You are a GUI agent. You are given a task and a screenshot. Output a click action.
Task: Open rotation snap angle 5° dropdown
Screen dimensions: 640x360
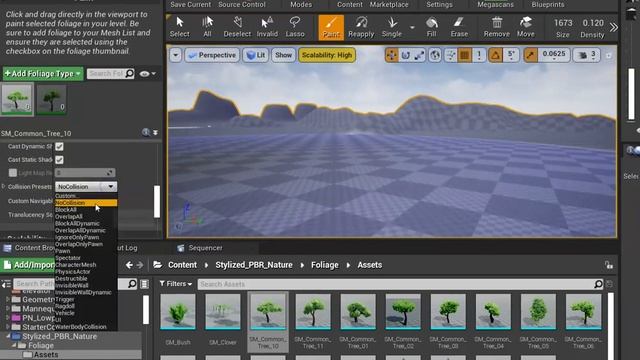coord(511,55)
